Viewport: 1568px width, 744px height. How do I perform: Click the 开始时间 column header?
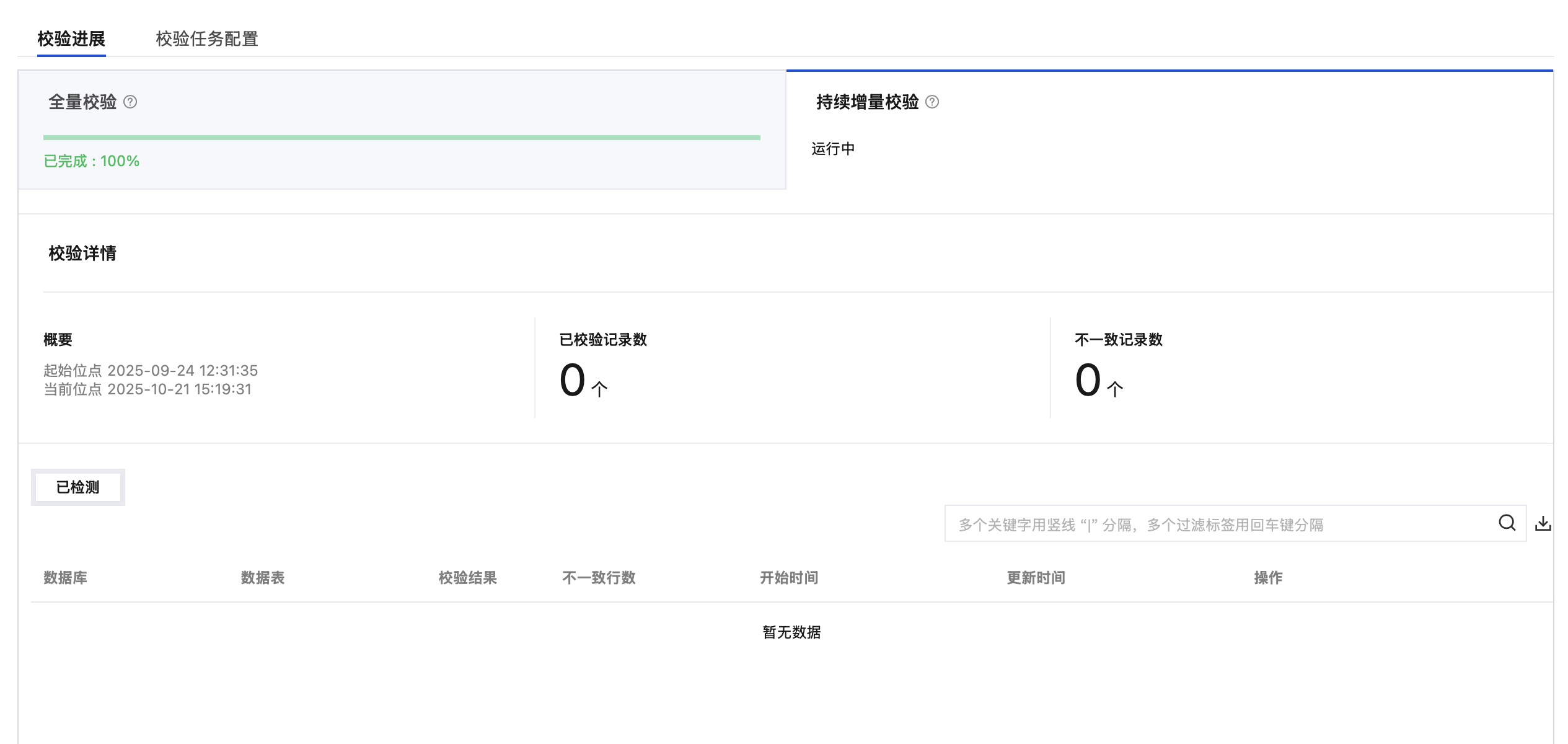pos(789,578)
